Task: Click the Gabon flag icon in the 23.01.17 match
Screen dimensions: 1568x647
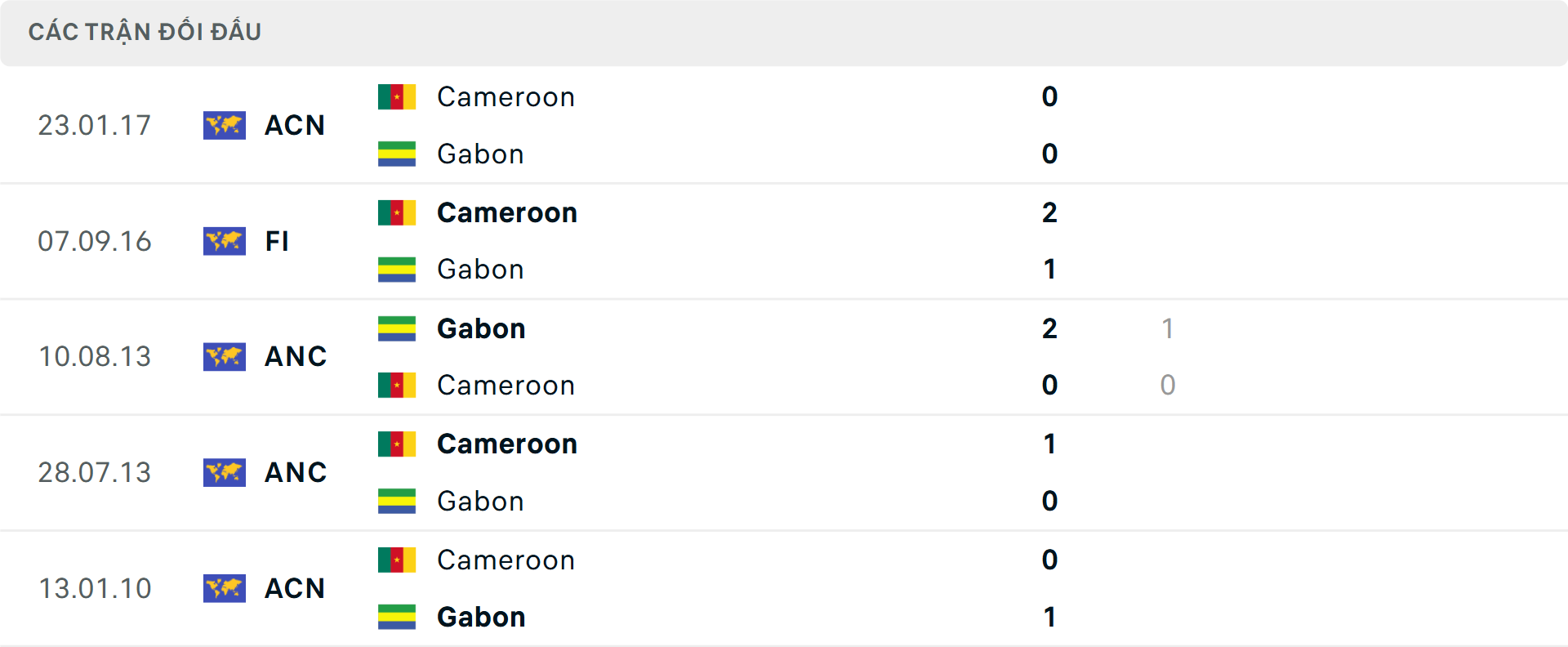Action: click(397, 154)
